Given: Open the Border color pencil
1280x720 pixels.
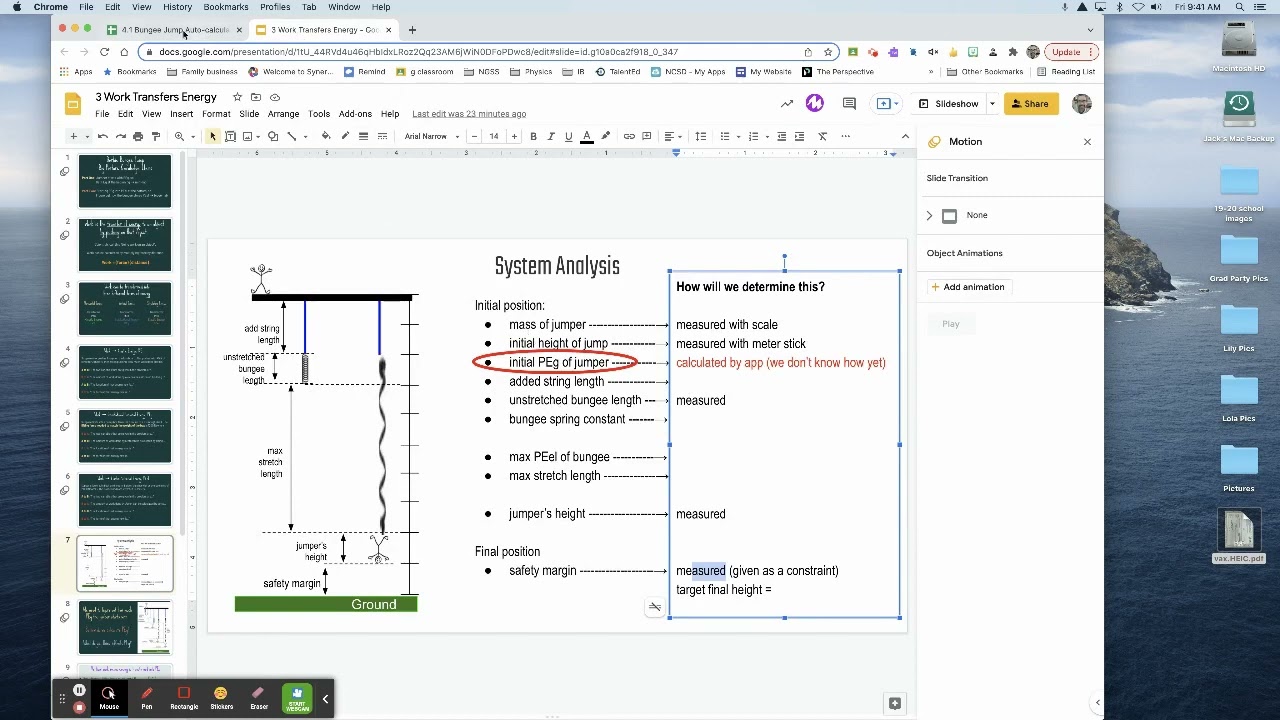Looking at the screenshot, I should pos(345,136).
